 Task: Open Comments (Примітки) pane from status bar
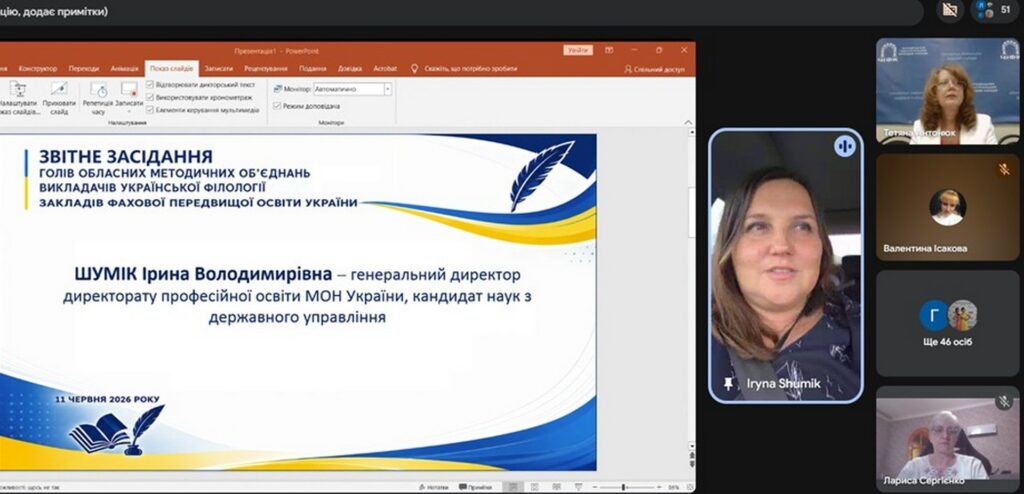click(x=475, y=487)
